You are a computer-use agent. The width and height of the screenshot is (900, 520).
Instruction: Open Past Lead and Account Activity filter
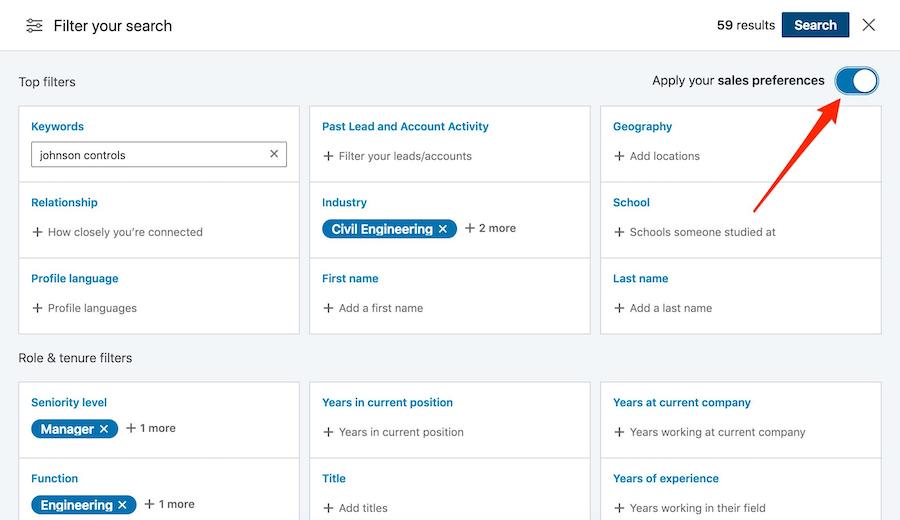tap(405, 127)
